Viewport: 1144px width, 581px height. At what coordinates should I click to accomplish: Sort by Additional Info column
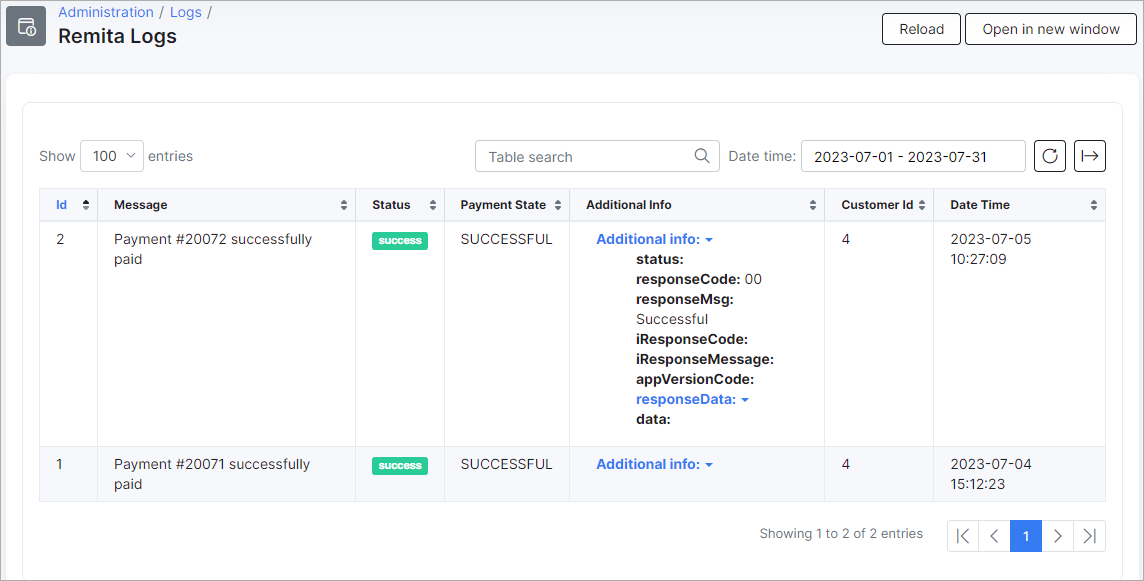click(697, 205)
